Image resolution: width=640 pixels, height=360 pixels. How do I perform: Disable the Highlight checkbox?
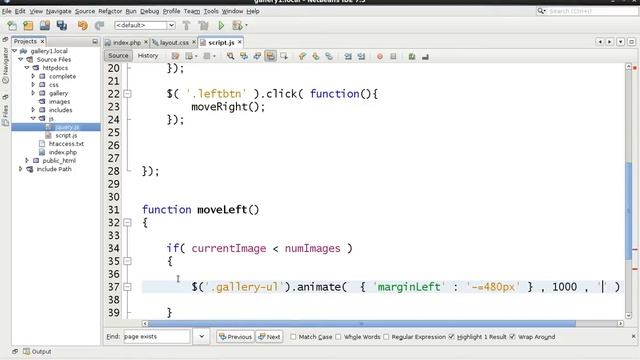click(451, 337)
